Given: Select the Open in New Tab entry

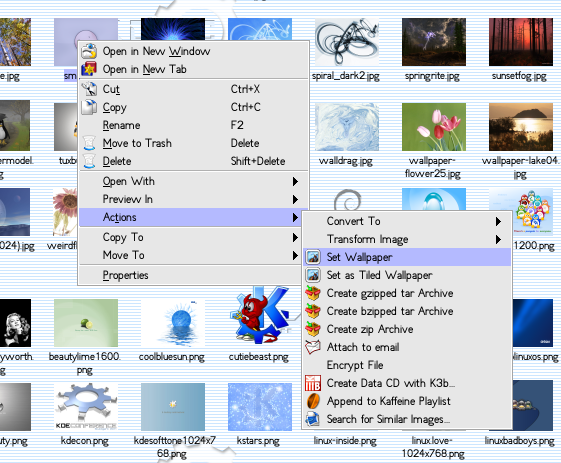Looking at the screenshot, I should [194, 69].
